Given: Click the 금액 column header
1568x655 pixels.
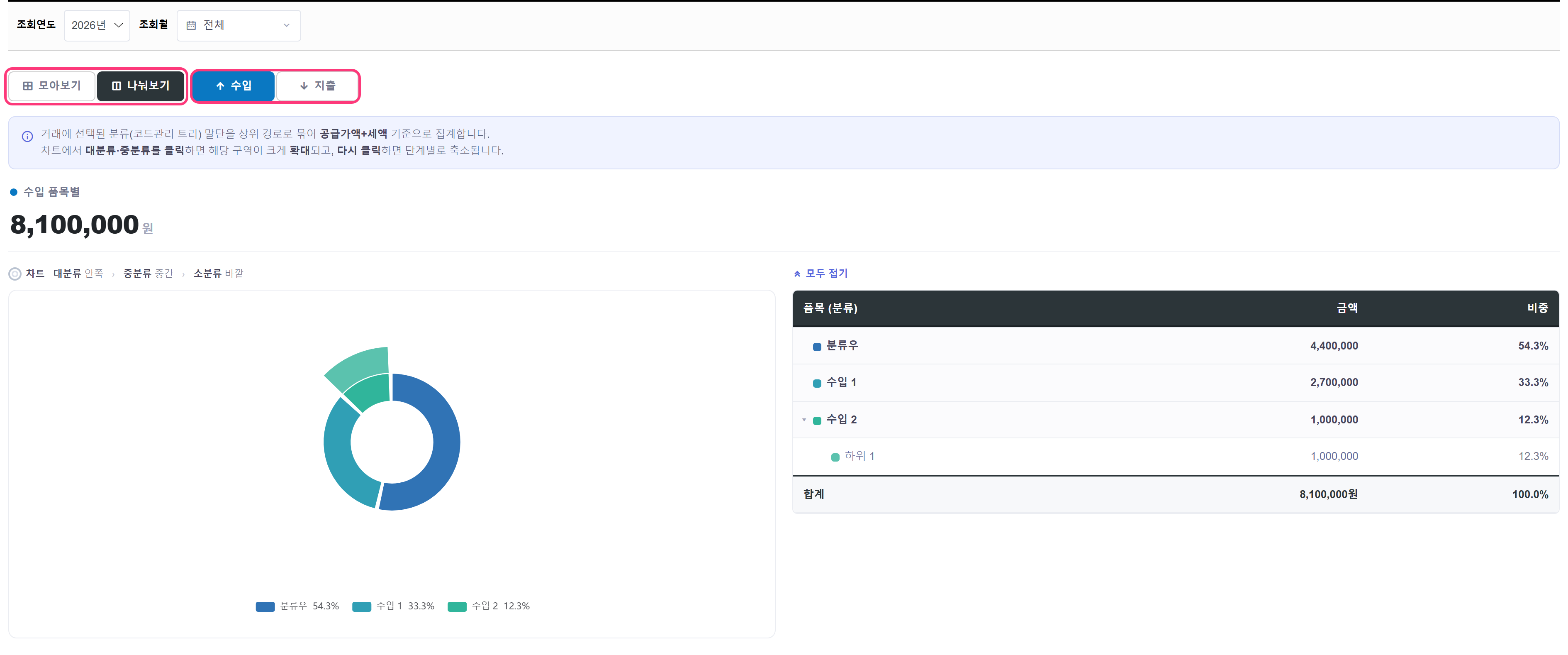Looking at the screenshot, I should tap(1346, 308).
